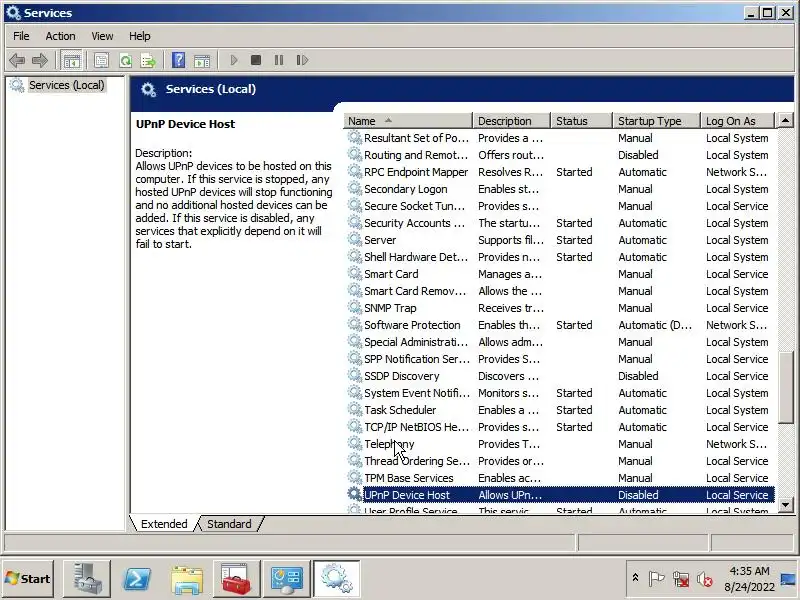Image resolution: width=800 pixels, height=600 pixels.
Task: Select the Secure Socket Tunneling service
Action: (559, 206)
